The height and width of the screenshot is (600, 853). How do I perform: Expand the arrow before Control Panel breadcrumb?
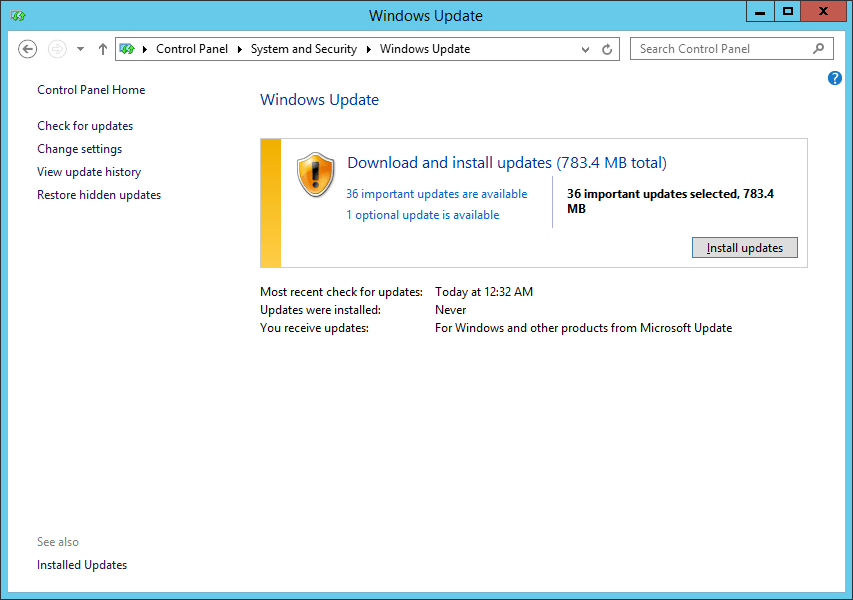click(145, 49)
